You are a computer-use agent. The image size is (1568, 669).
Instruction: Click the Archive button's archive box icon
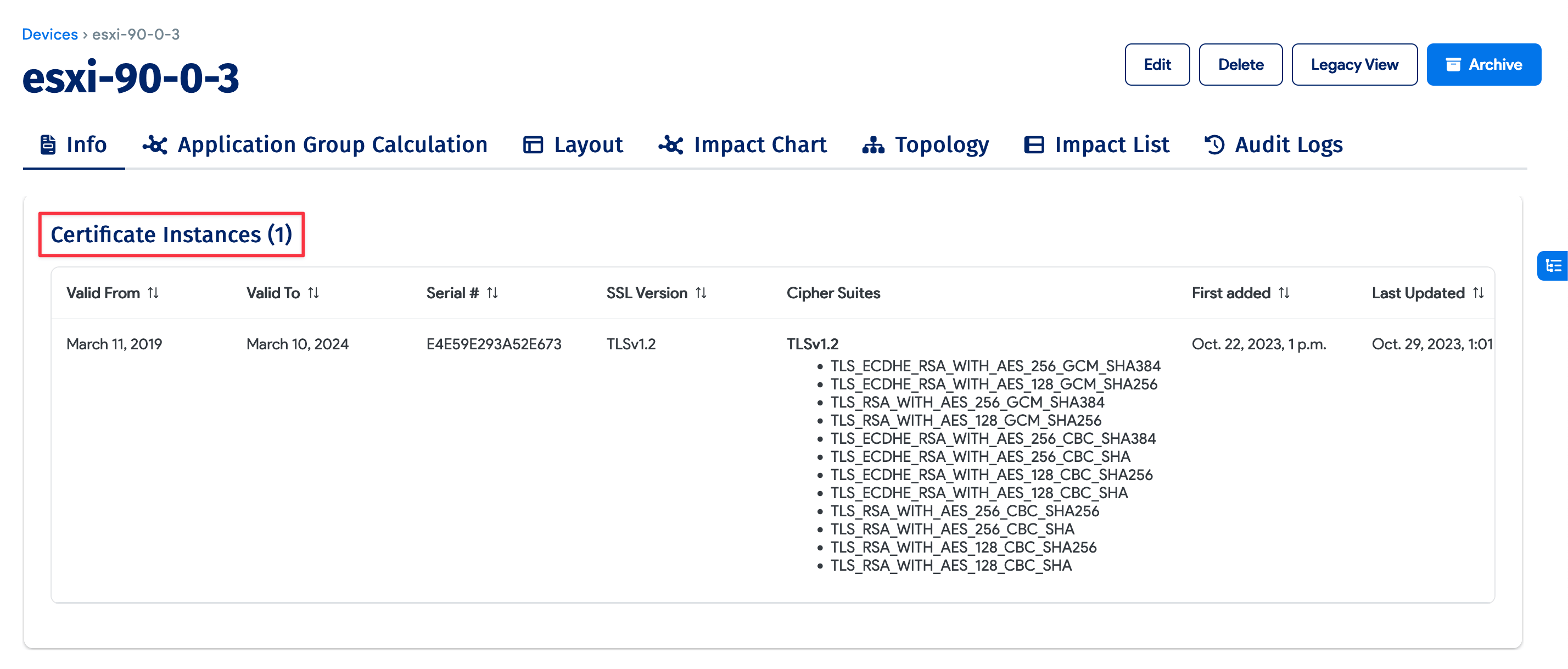point(1454,64)
